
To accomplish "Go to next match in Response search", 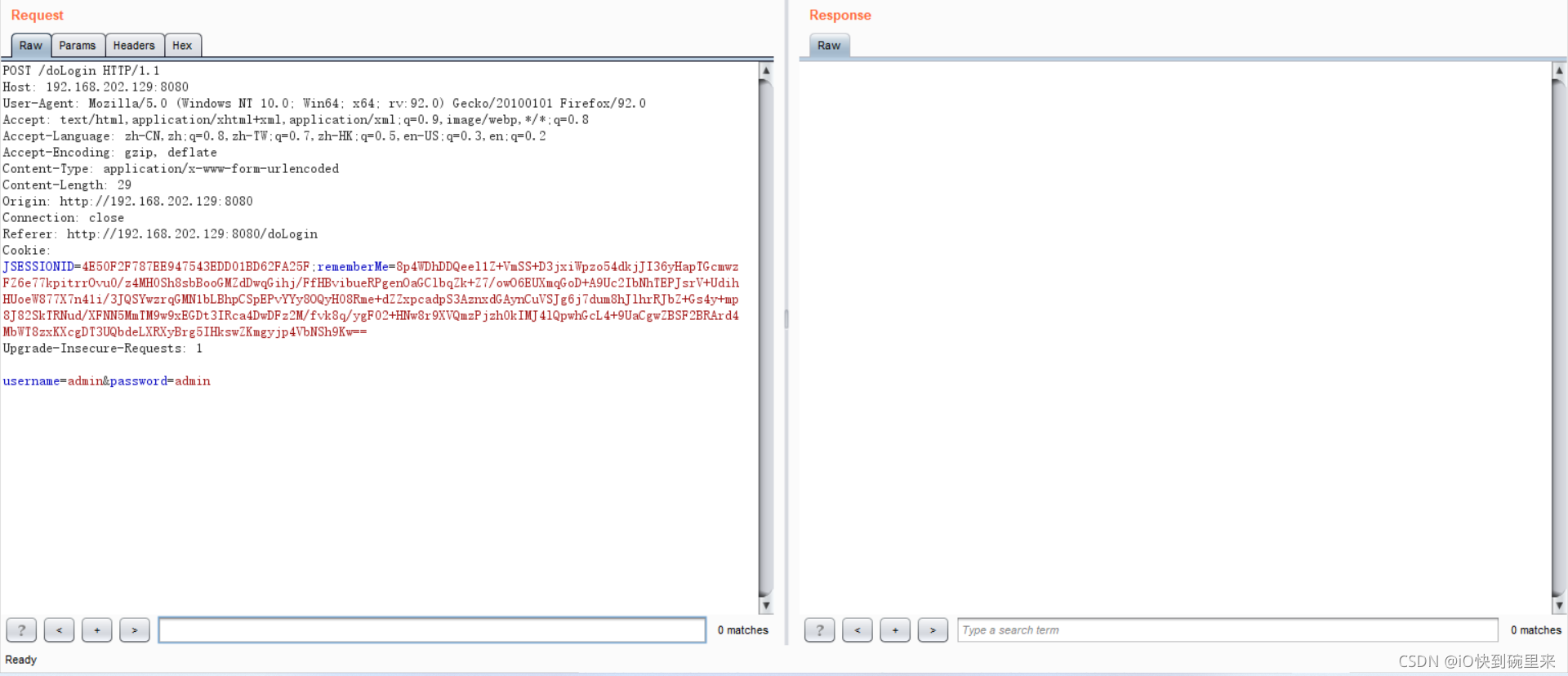I will coord(933,630).
